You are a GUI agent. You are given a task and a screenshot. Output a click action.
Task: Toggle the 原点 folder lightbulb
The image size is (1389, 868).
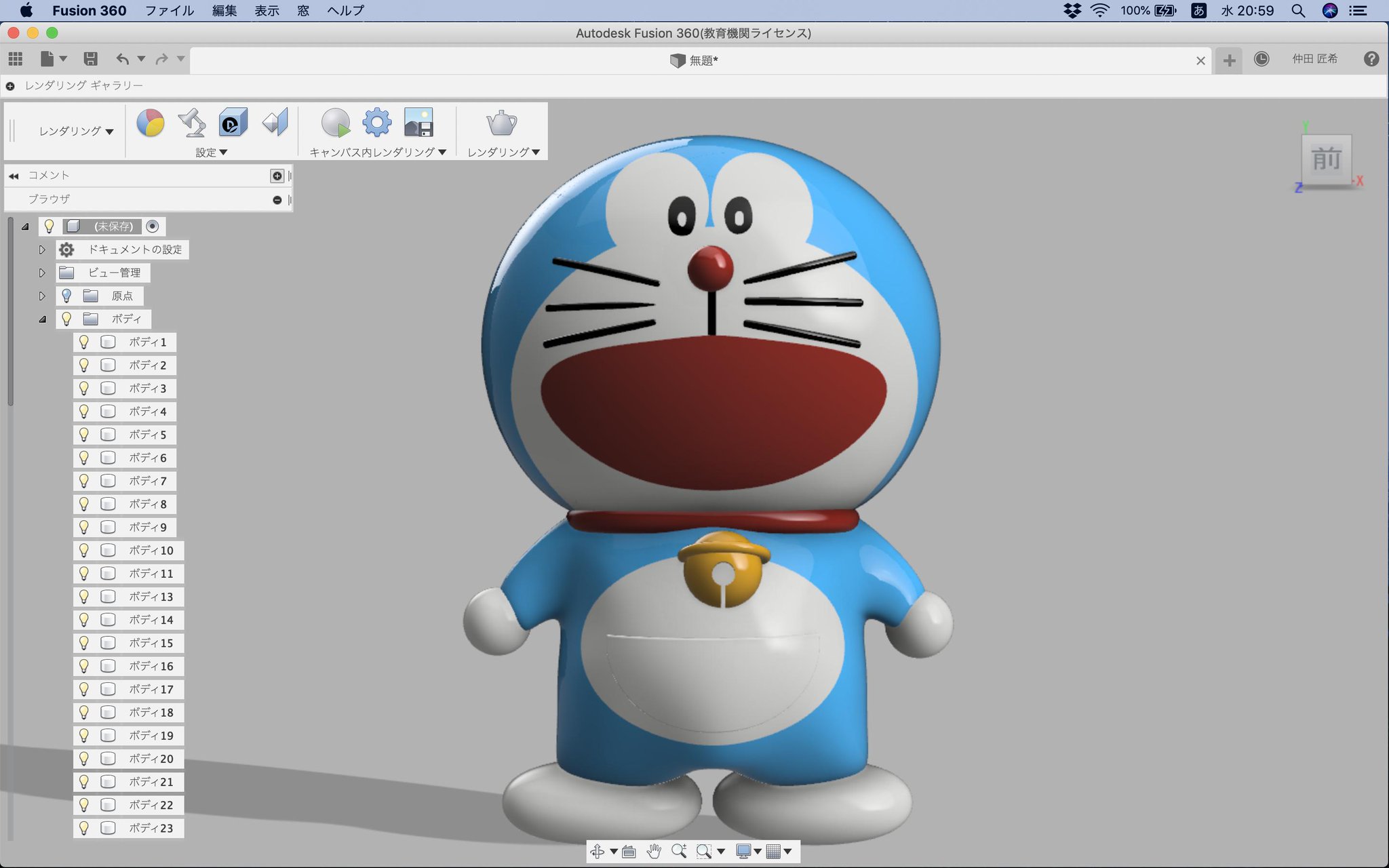point(66,296)
